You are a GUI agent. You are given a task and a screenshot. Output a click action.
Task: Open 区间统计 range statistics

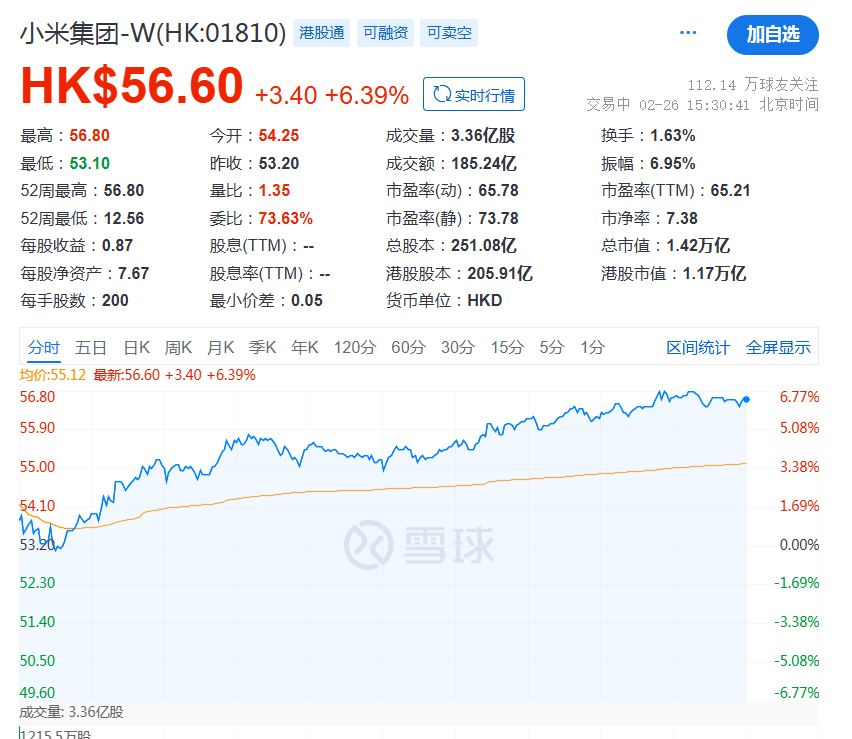tap(698, 348)
